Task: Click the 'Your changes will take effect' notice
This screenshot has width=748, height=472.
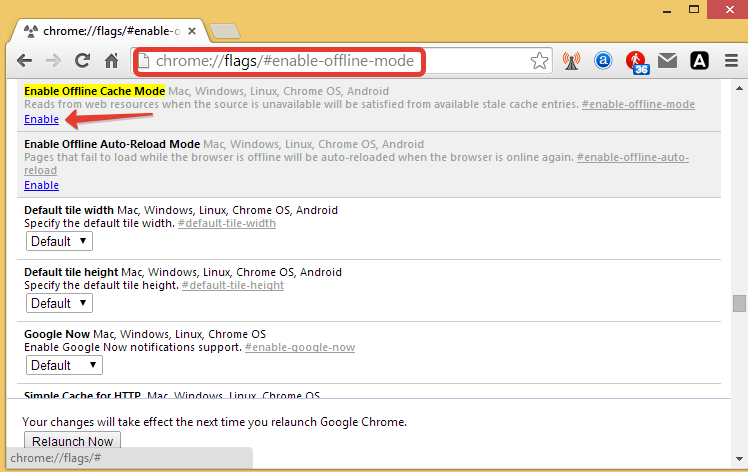Action: [215, 422]
